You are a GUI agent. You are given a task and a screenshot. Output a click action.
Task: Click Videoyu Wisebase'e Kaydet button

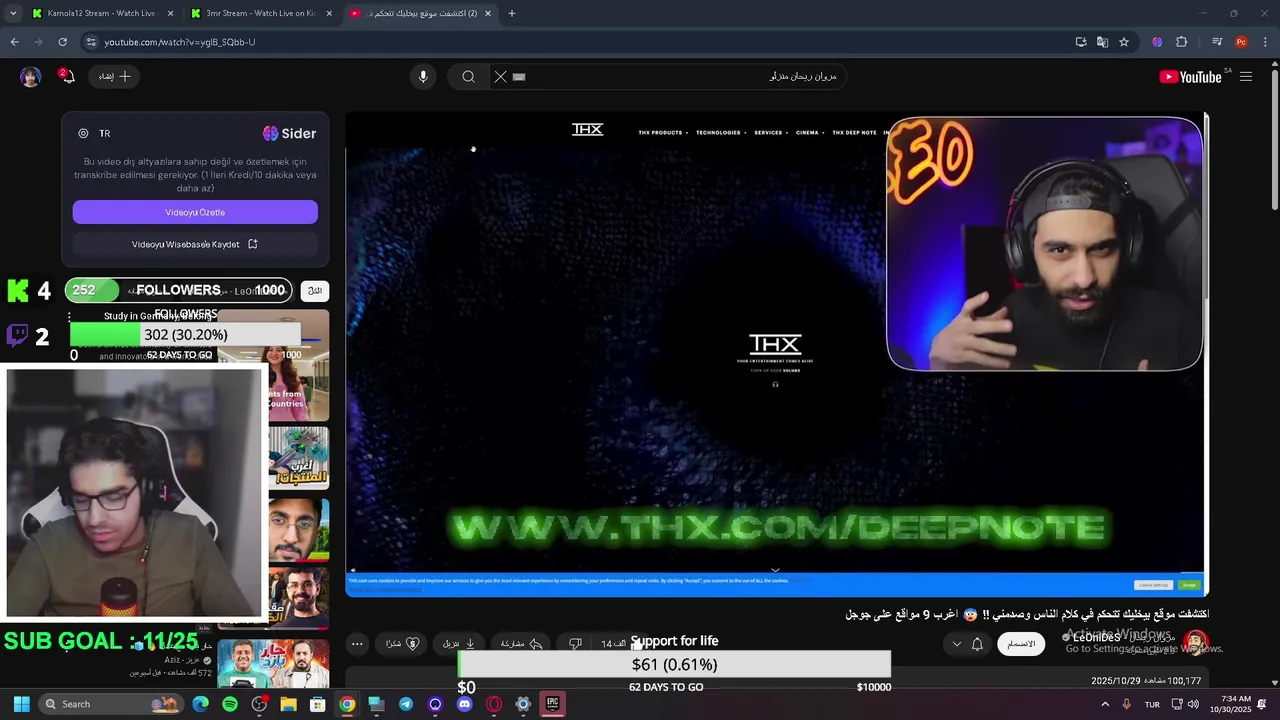click(x=195, y=244)
